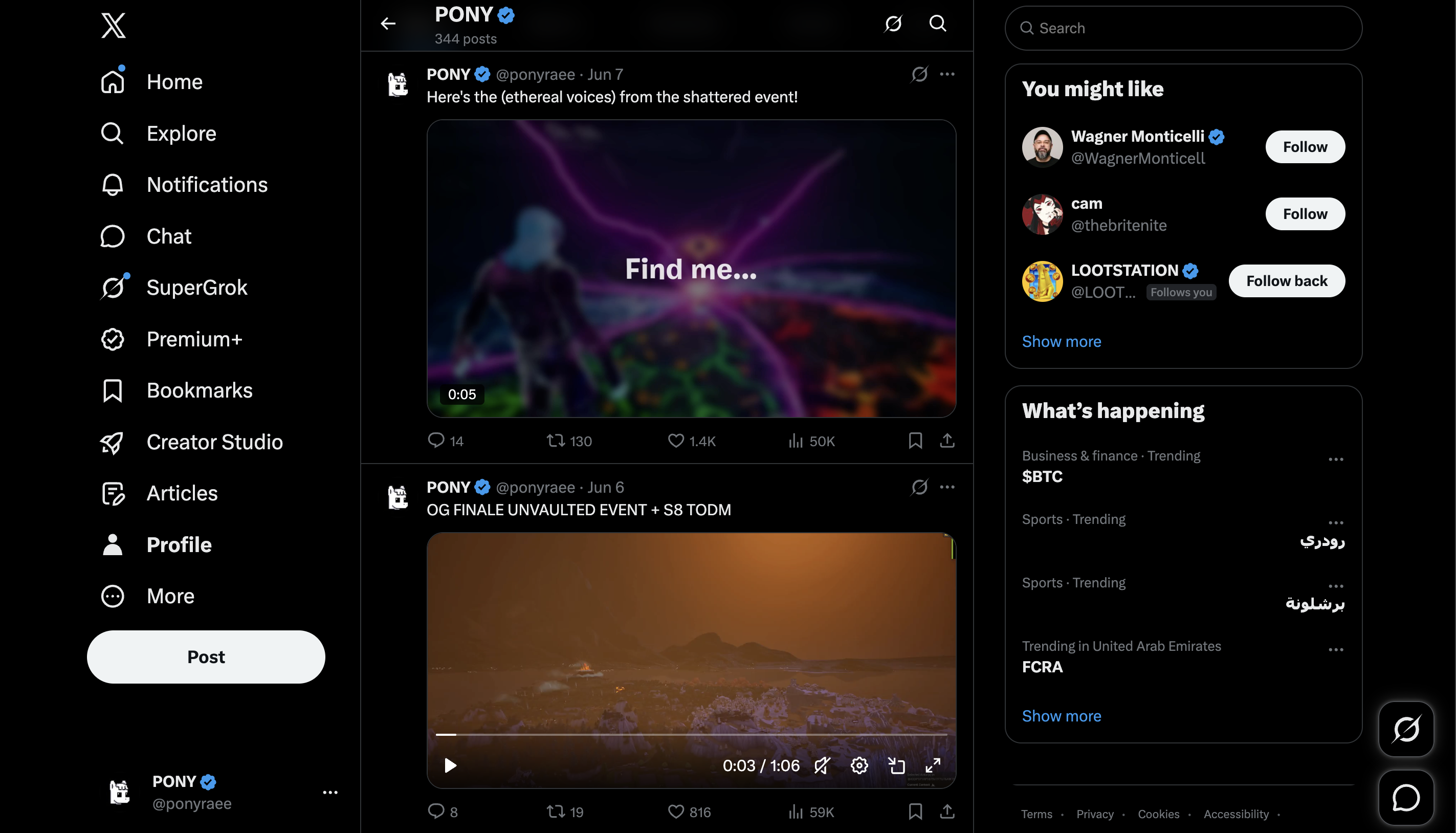Image resolution: width=1456 pixels, height=833 pixels.
Task: Repost the post with 19 reposts
Action: 565,812
